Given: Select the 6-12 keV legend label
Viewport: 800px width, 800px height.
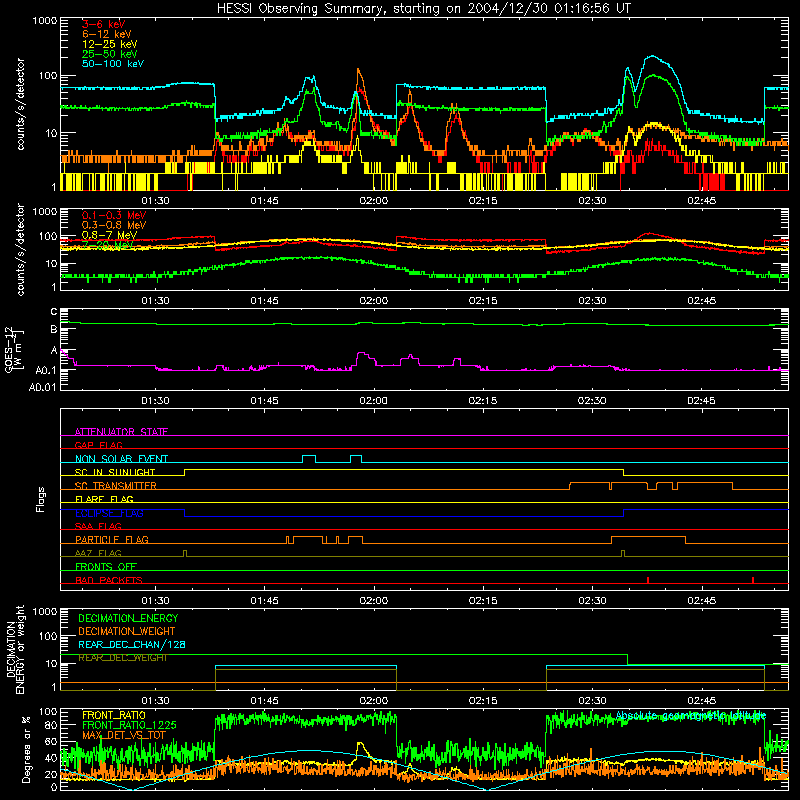Looking at the screenshot, I should click(107, 34).
